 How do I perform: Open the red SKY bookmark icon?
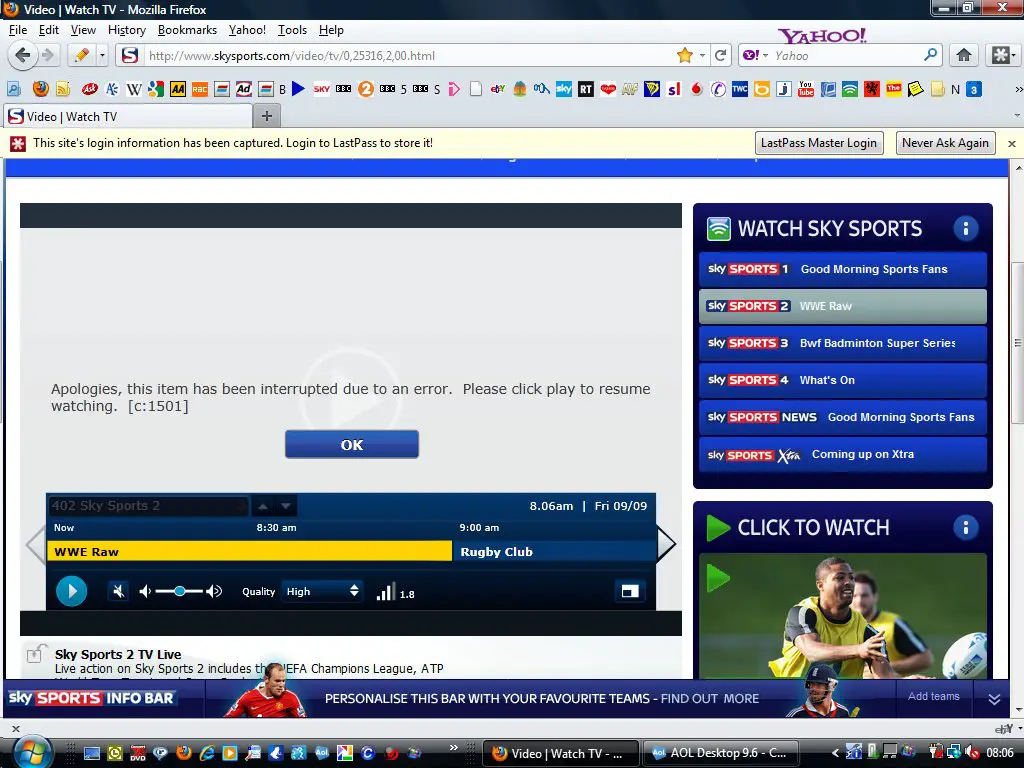(321, 89)
